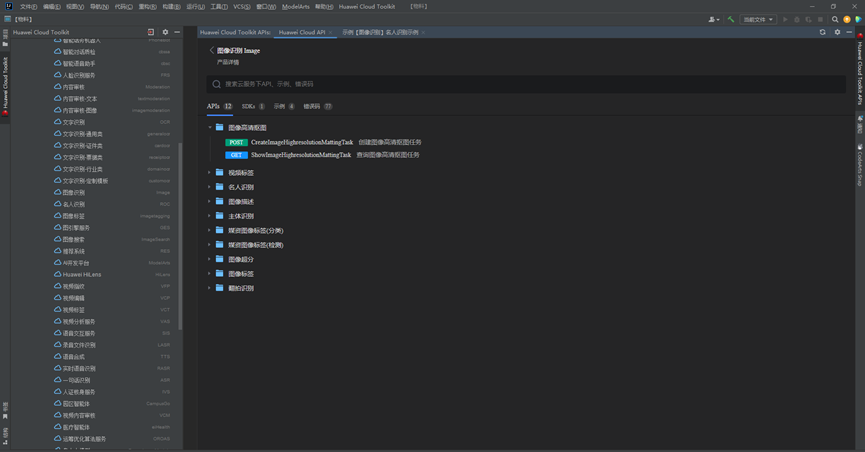The image size is (865, 452).
Task: Minimize the Huawei Cloud Toolkit side panel
Action: (177, 32)
